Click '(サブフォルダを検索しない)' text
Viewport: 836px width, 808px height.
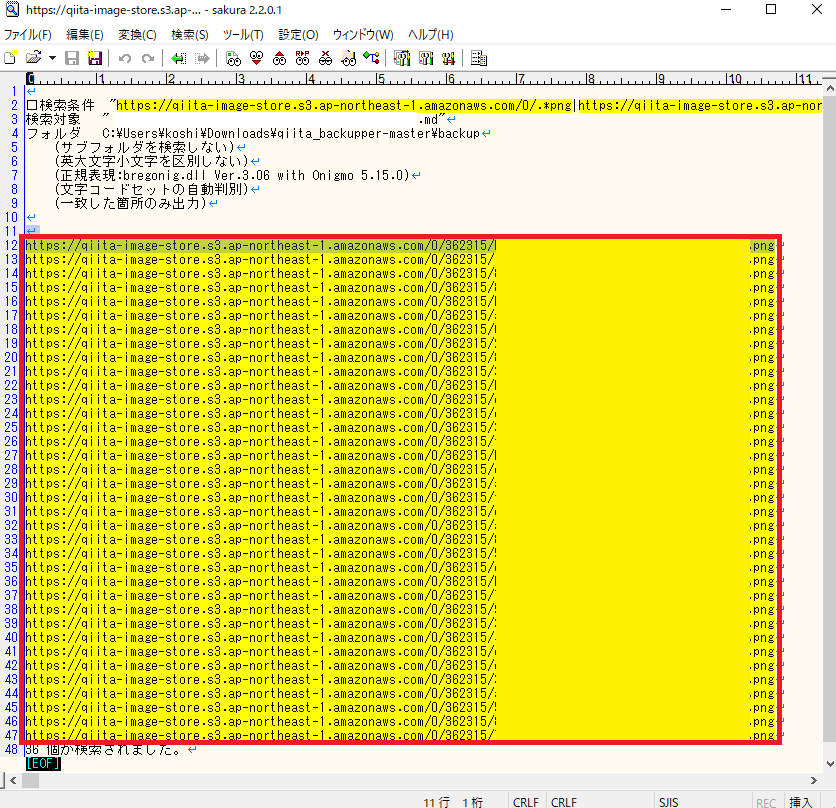click(144, 147)
